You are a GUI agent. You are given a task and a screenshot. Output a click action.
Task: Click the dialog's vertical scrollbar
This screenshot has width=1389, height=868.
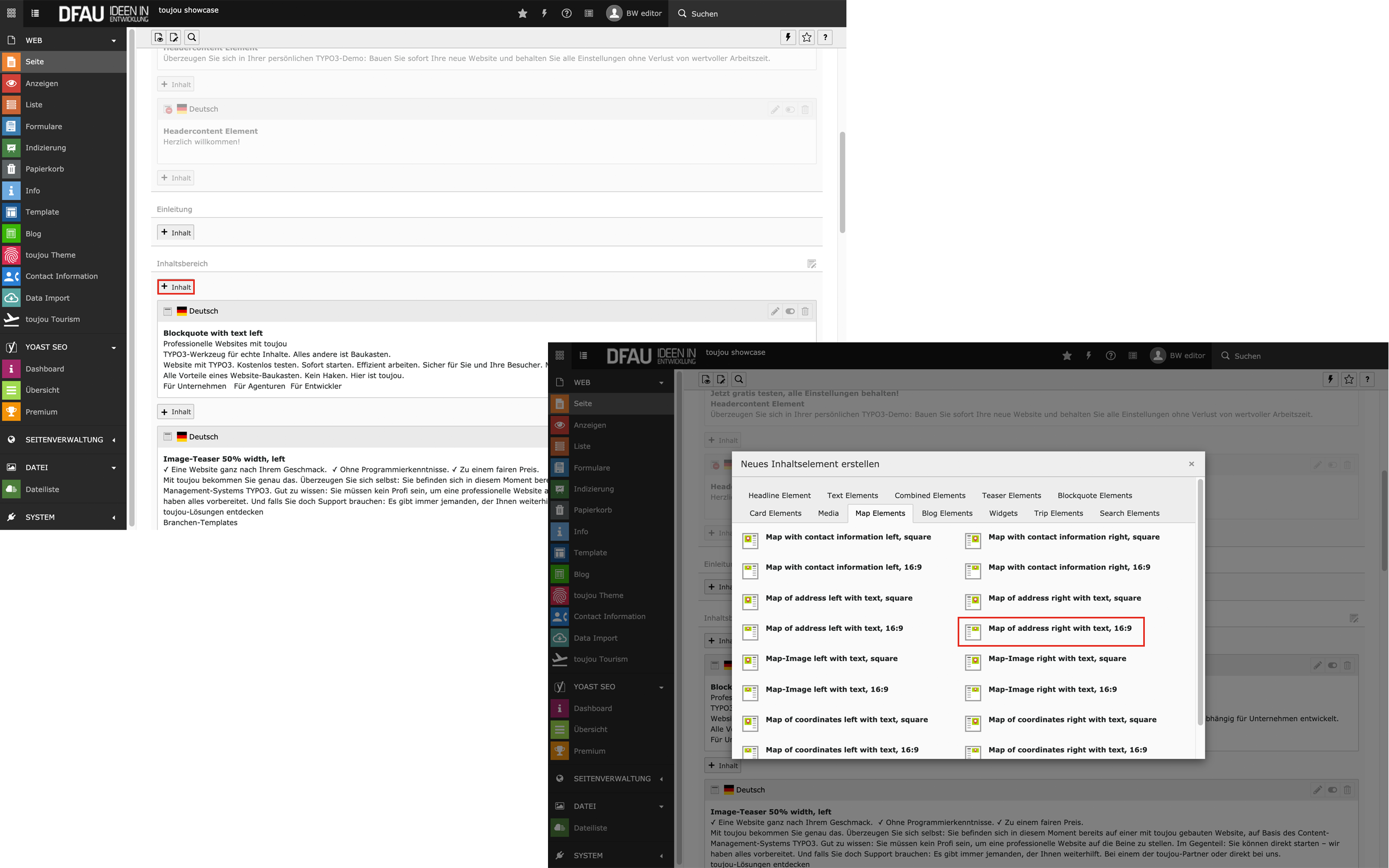click(1200, 603)
